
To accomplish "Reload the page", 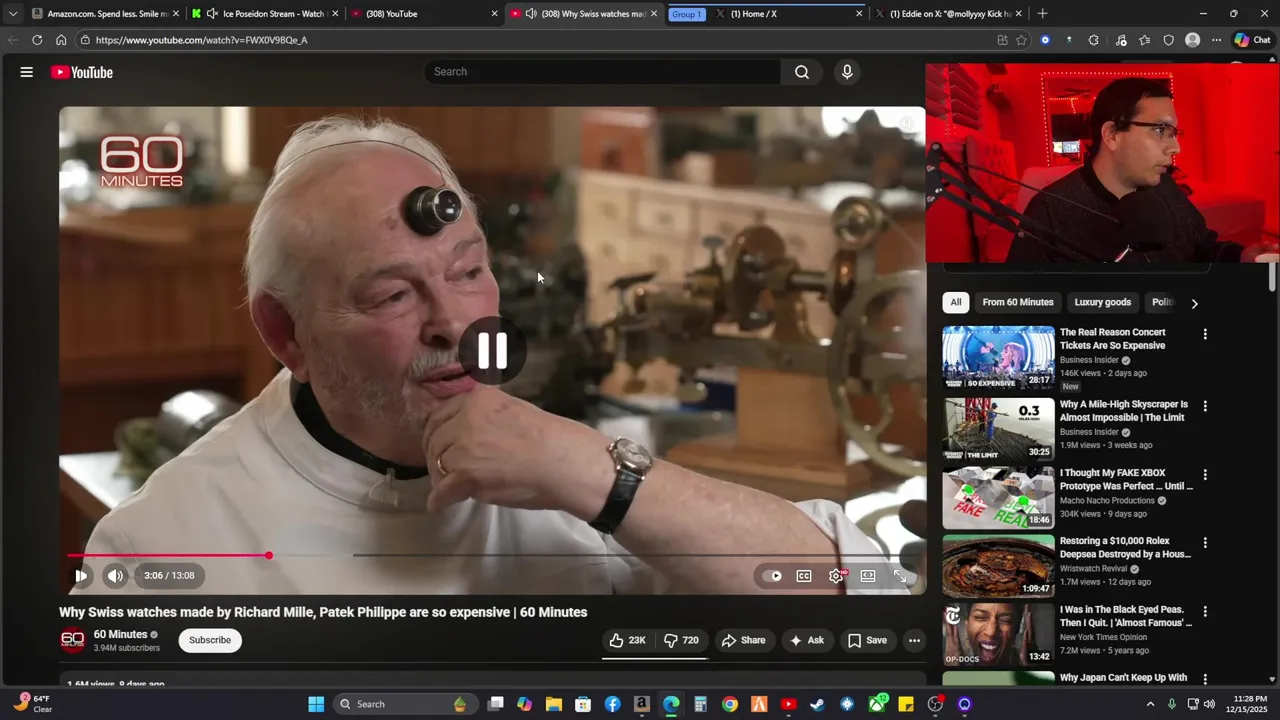I will 37,40.
